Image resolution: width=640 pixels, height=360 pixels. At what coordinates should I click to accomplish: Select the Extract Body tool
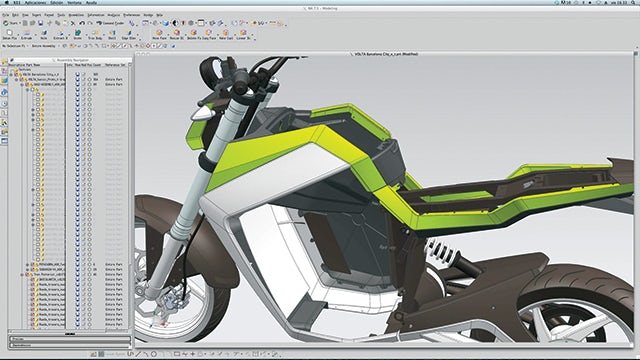coord(60,35)
